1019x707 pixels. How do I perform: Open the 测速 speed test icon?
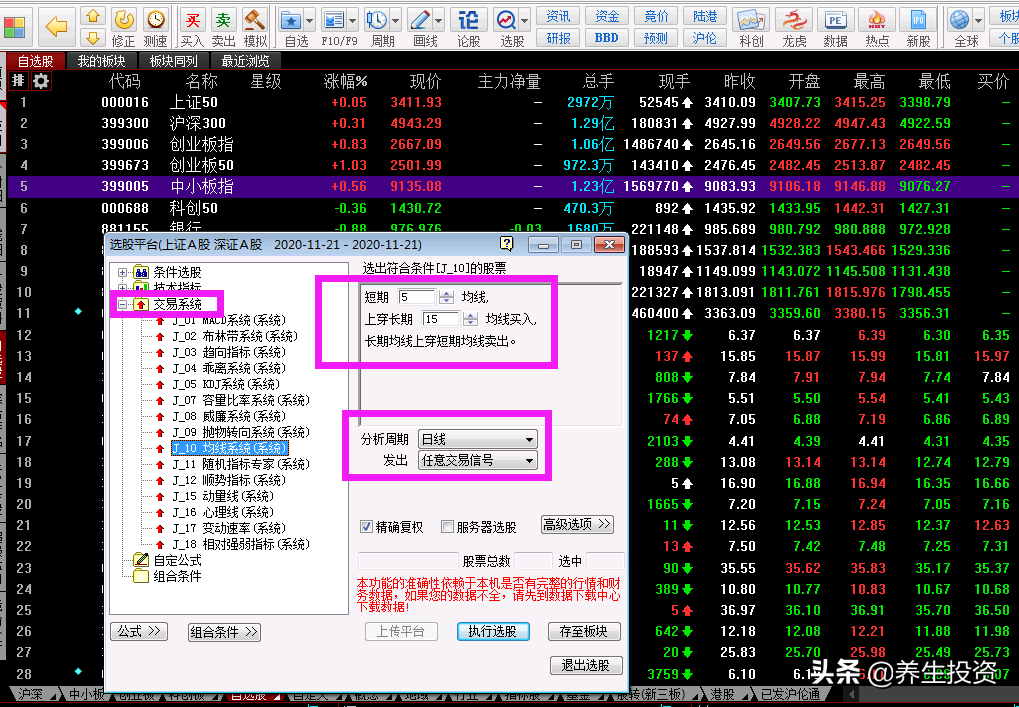pos(155,20)
